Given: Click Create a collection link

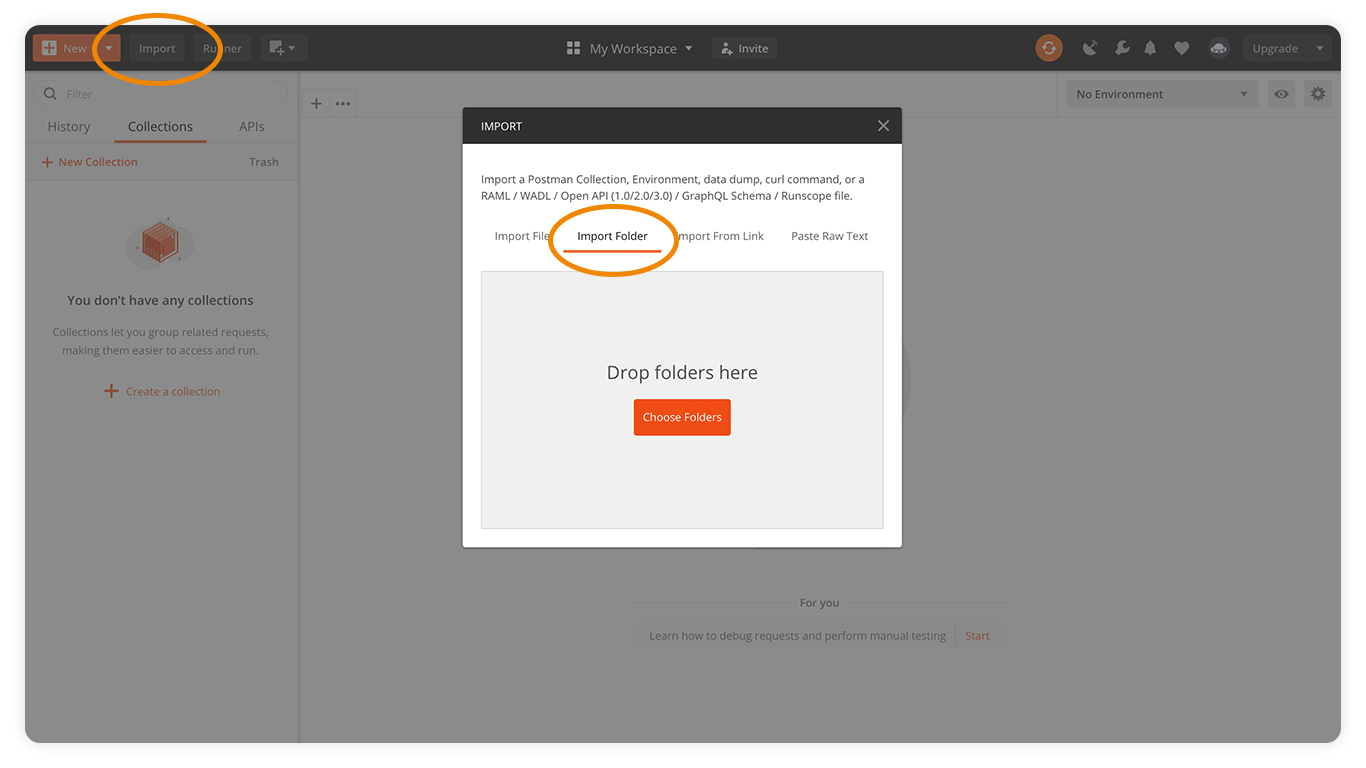Looking at the screenshot, I should coord(162,391).
